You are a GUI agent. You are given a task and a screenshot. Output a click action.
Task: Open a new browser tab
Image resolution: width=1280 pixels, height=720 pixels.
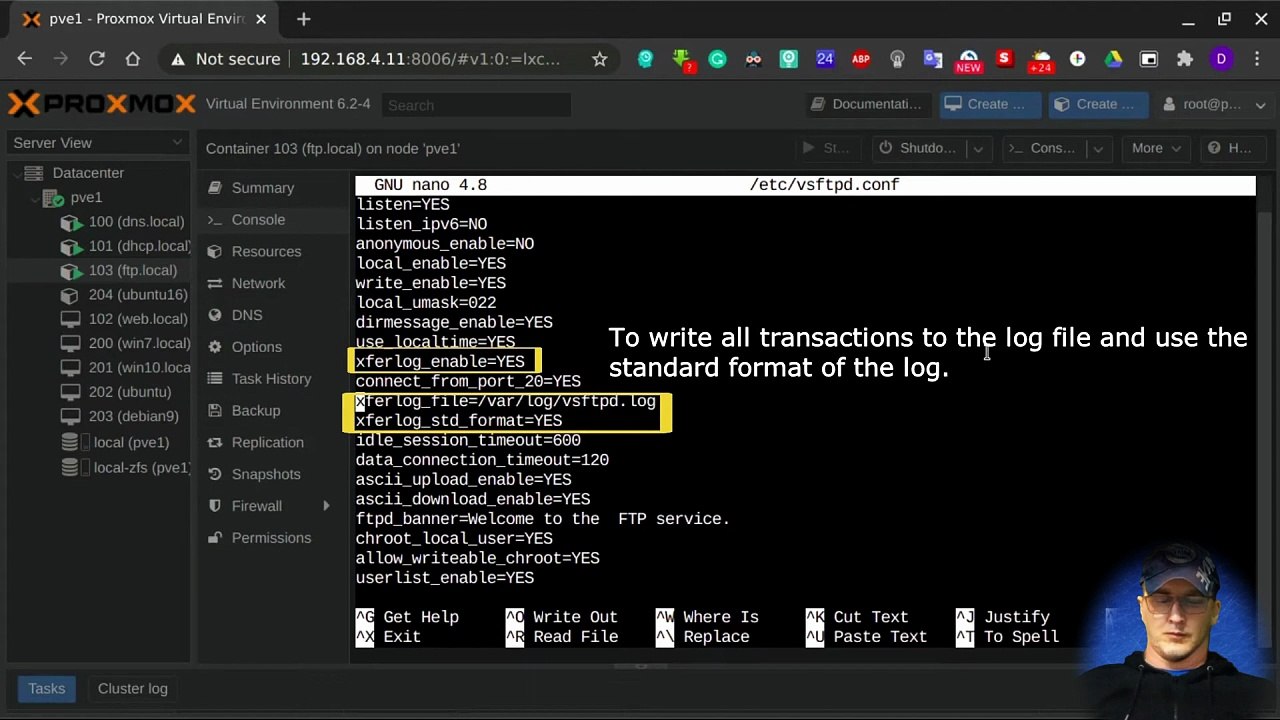(x=303, y=18)
